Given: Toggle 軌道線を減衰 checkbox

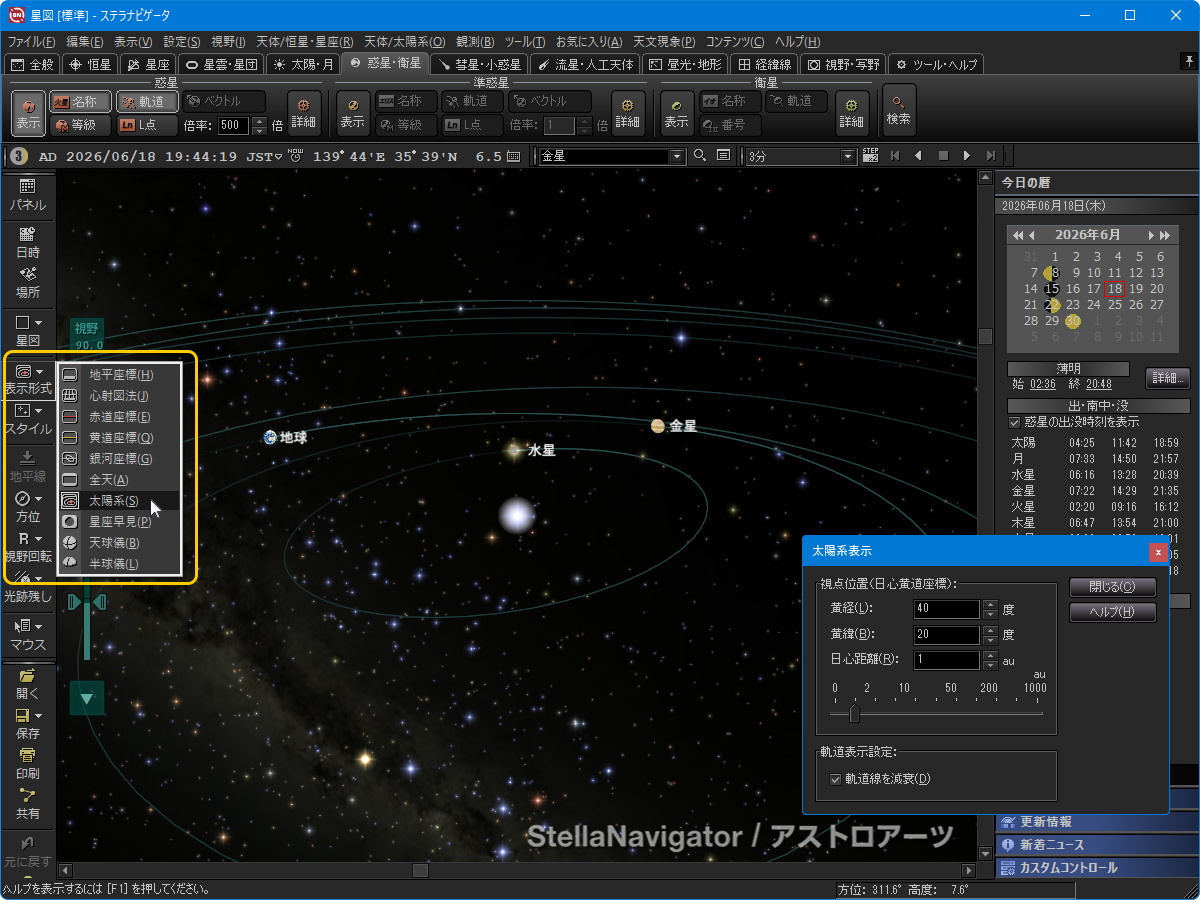Looking at the screenshot, I should click(836, 779).
